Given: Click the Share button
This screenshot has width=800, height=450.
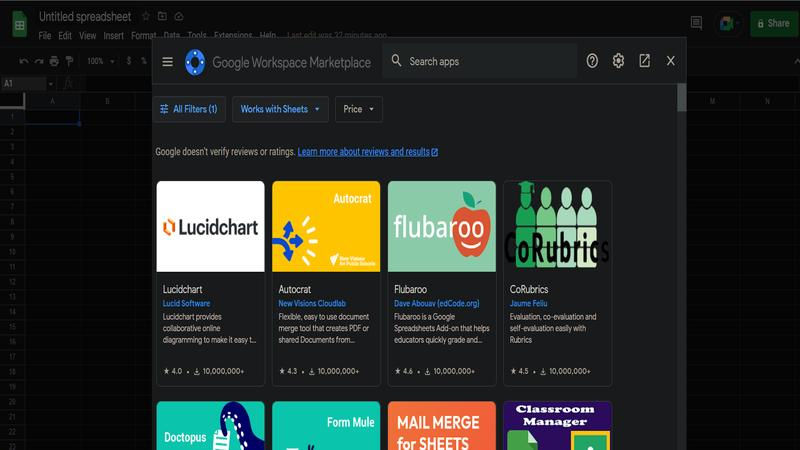Looking at the screenshot, I should coord(774,23).
